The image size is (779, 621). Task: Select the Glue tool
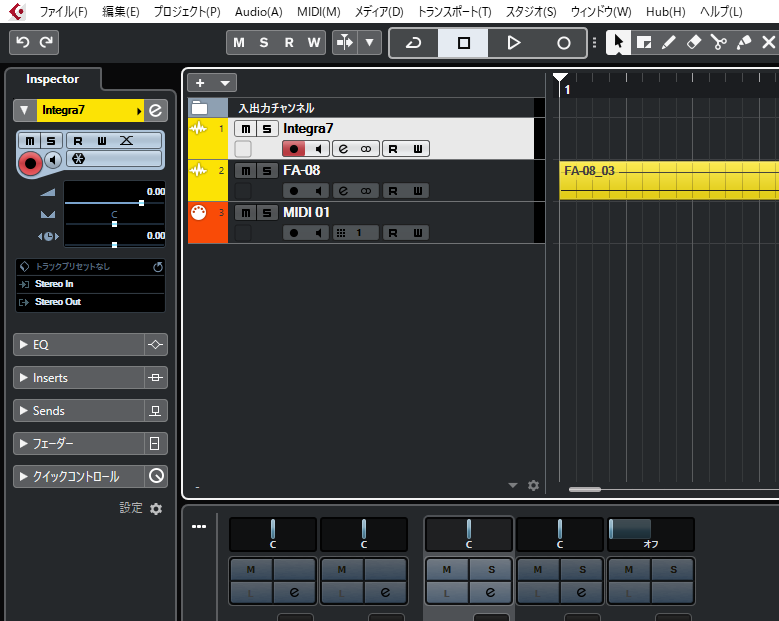tap(743, 42)
